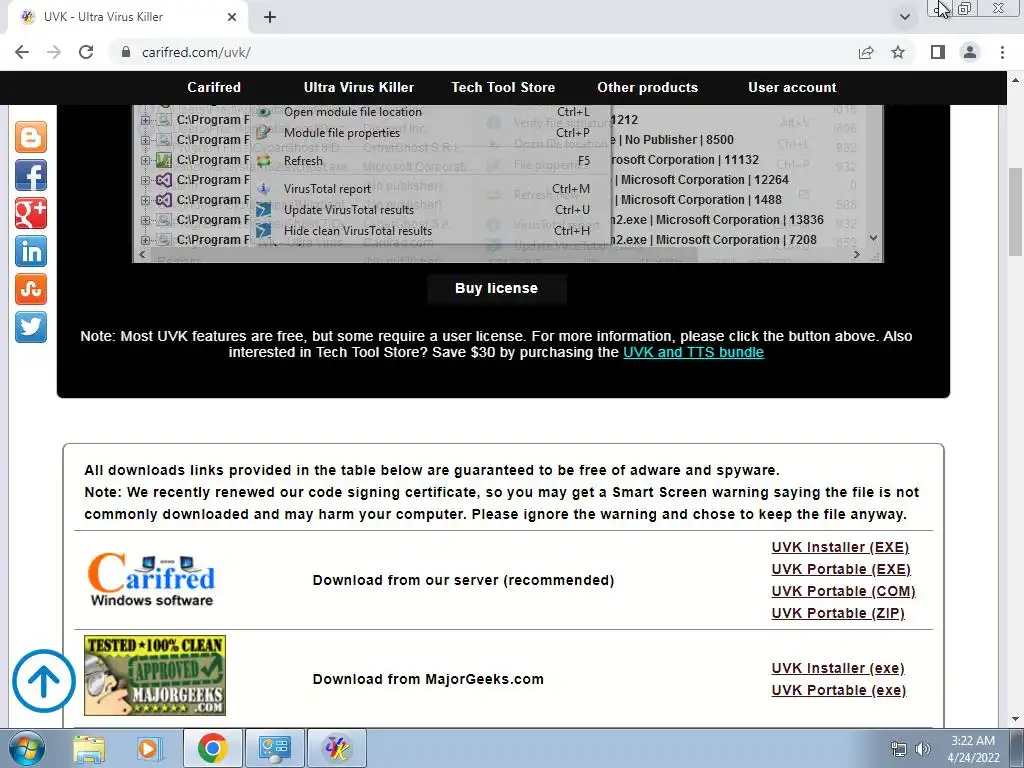Open Windows Explorer from taskbar
Viewport: 1024px width, 768px height.
[x=89, y=748]
